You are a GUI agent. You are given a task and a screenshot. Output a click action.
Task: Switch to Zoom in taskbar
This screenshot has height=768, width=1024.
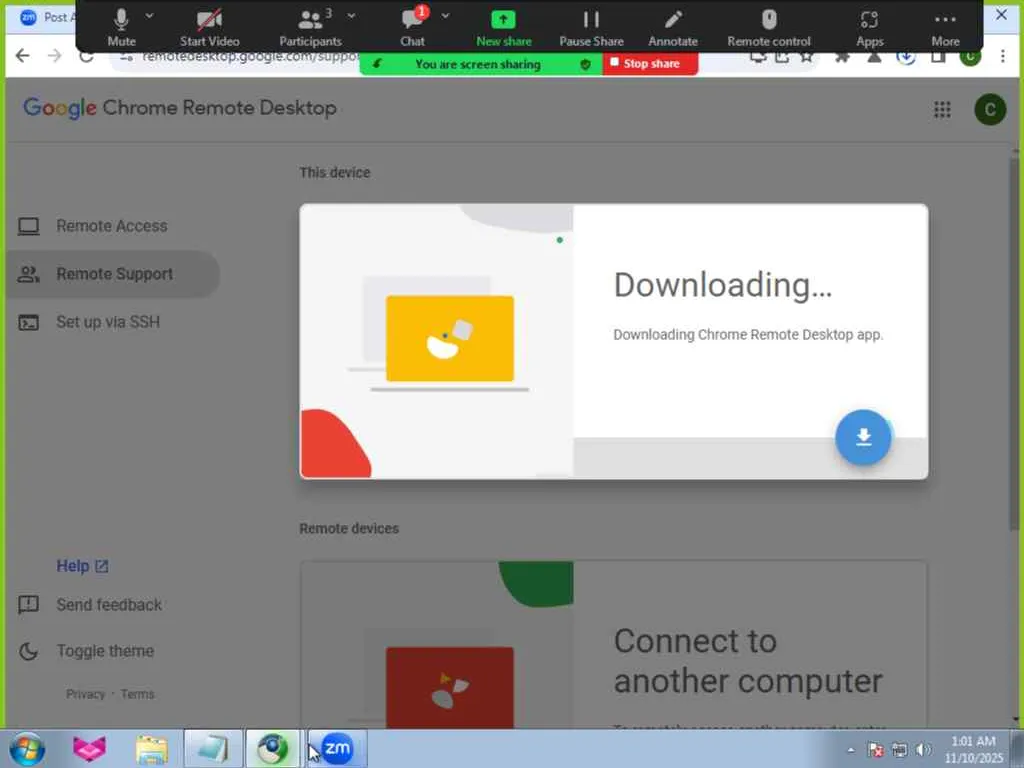pos(338,749)
